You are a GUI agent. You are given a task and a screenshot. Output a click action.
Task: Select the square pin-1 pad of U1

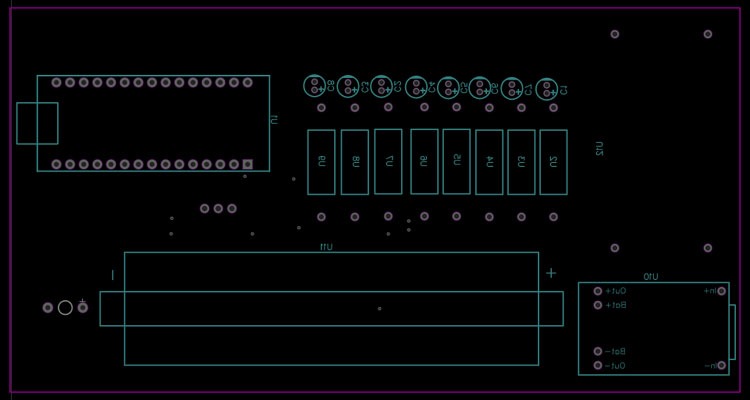[x=247, y=164]
